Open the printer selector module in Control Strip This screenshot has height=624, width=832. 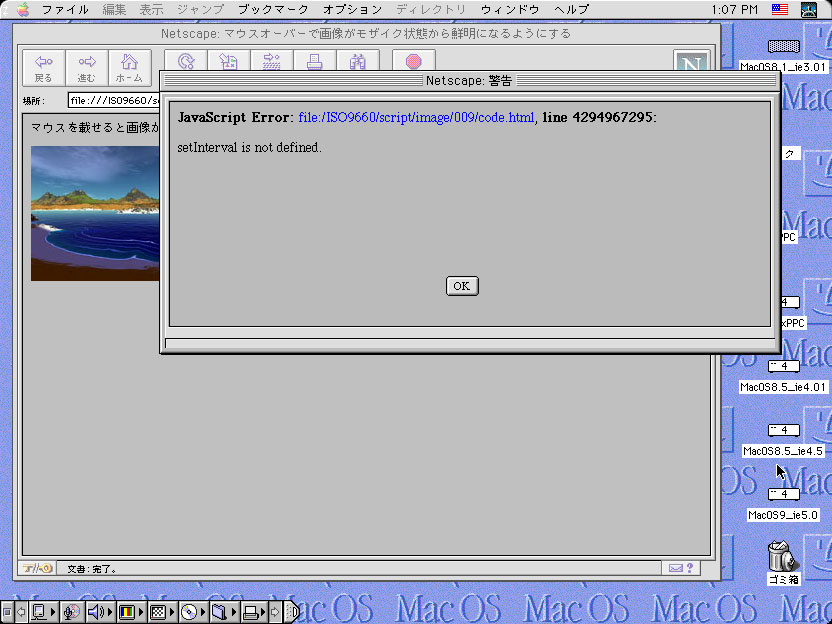point(255,612)
